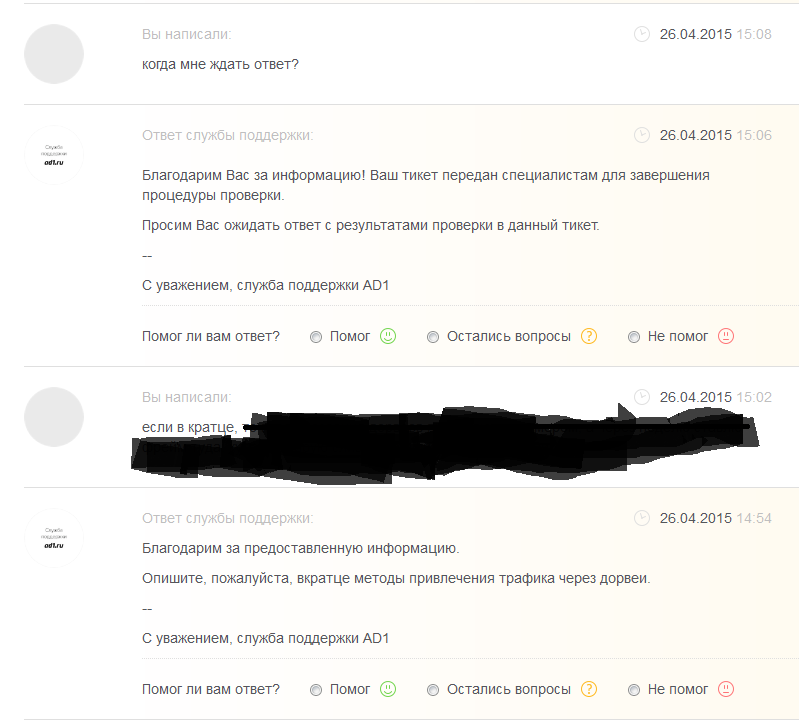Viewport: 799px width, 724px height.
Task: Select the 'Не помог' radio button in the 15:06 reply
Action: [634, 337]
